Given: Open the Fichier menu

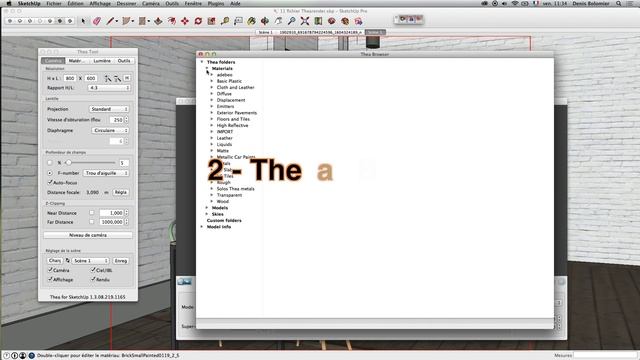Looking at the screenshot, I should coord(54,3).
